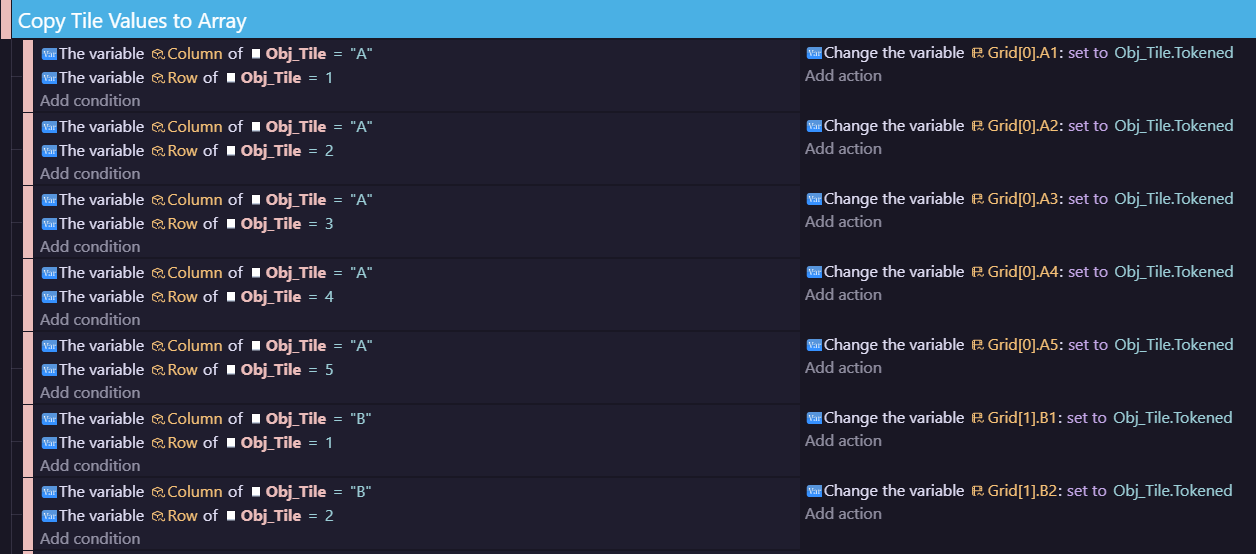The image size is (1256, 554).
Task: Select the Copy Tile Values to Array group title
Action: pyautogui.click(x=132, y=21)
